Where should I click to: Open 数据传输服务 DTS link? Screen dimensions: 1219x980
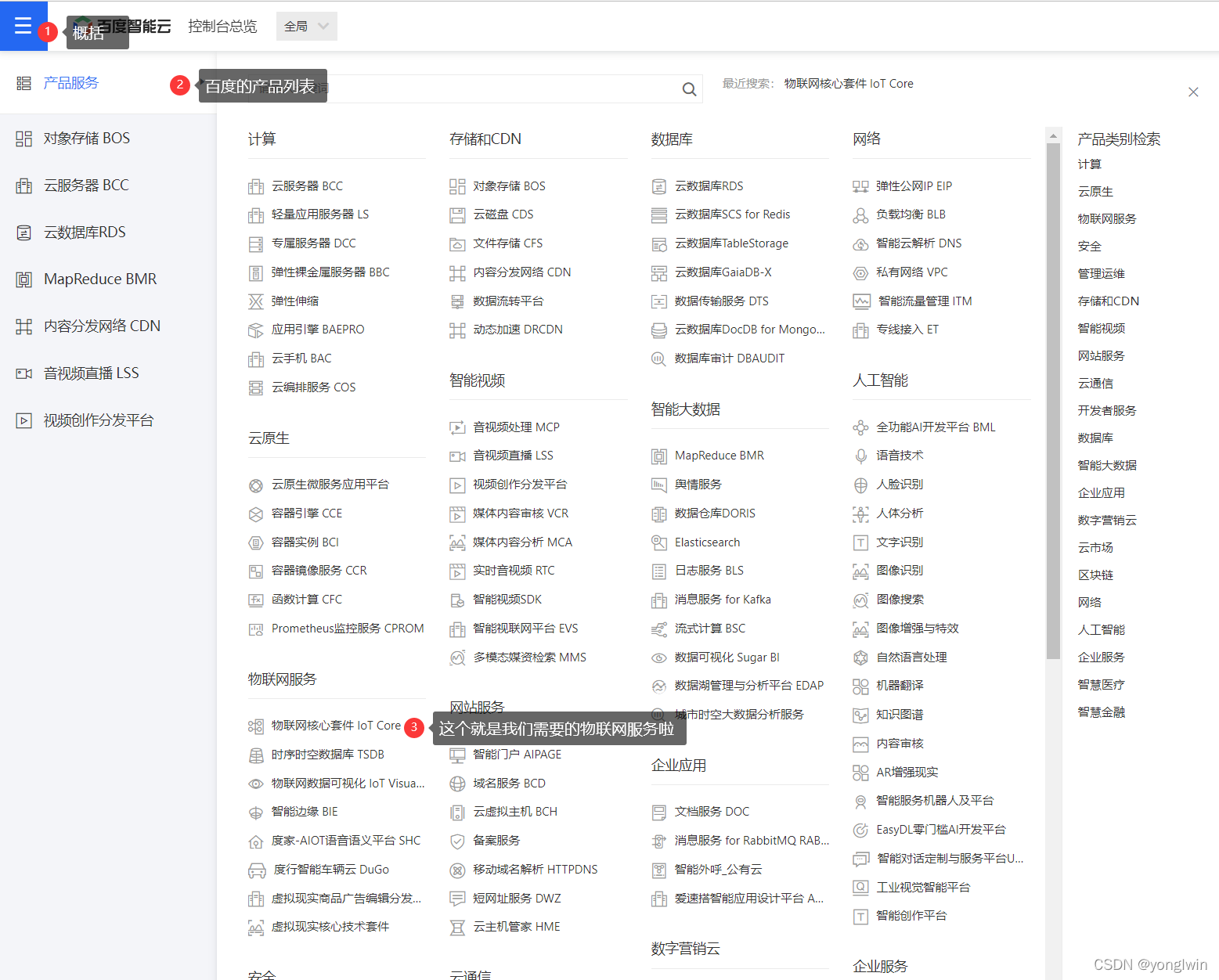pos(722,301)
